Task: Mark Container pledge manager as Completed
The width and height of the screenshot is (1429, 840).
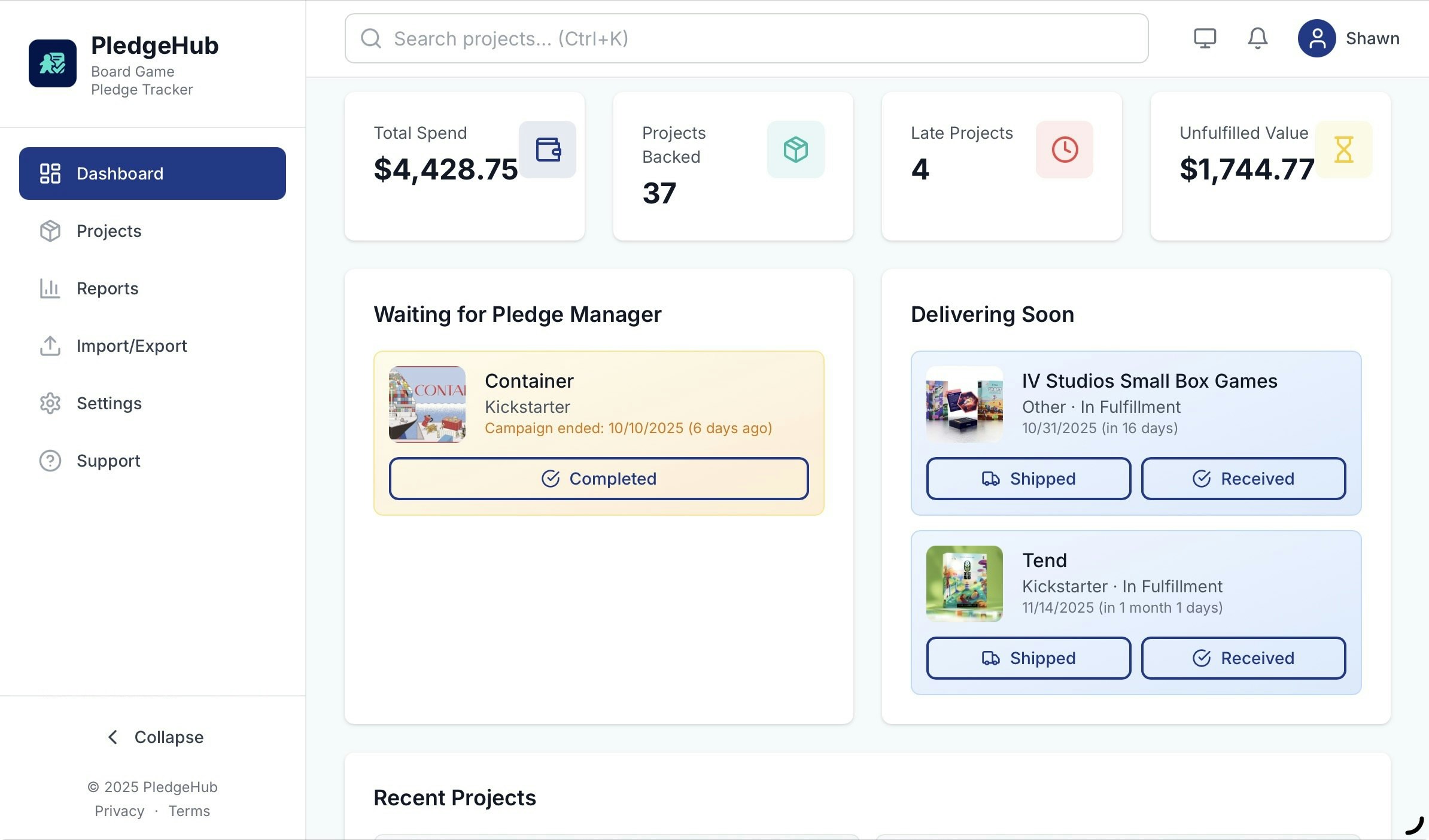Action: coord(599,479)
